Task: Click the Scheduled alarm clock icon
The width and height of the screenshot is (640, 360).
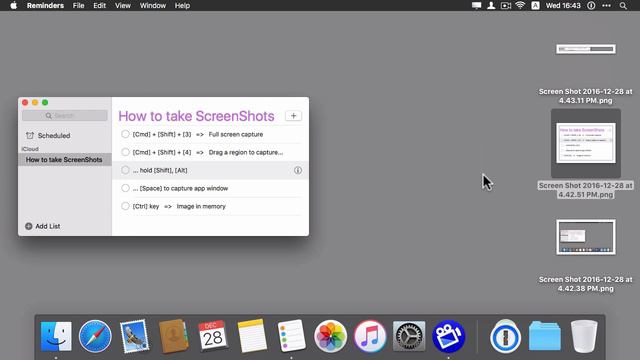Action: coord(30,136)
